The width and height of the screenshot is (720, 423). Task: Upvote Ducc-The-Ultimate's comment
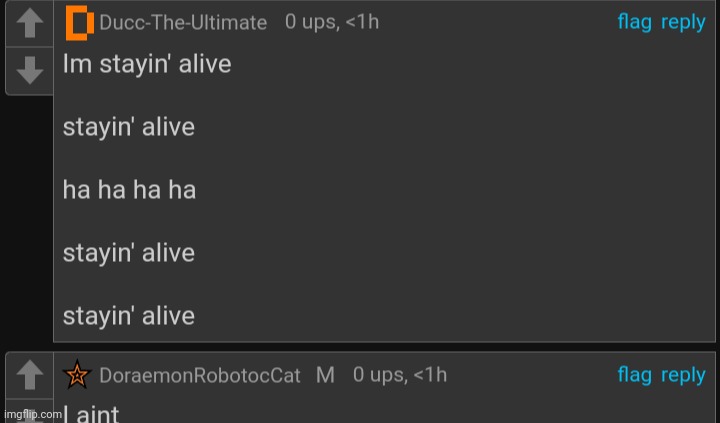(30, 23)
